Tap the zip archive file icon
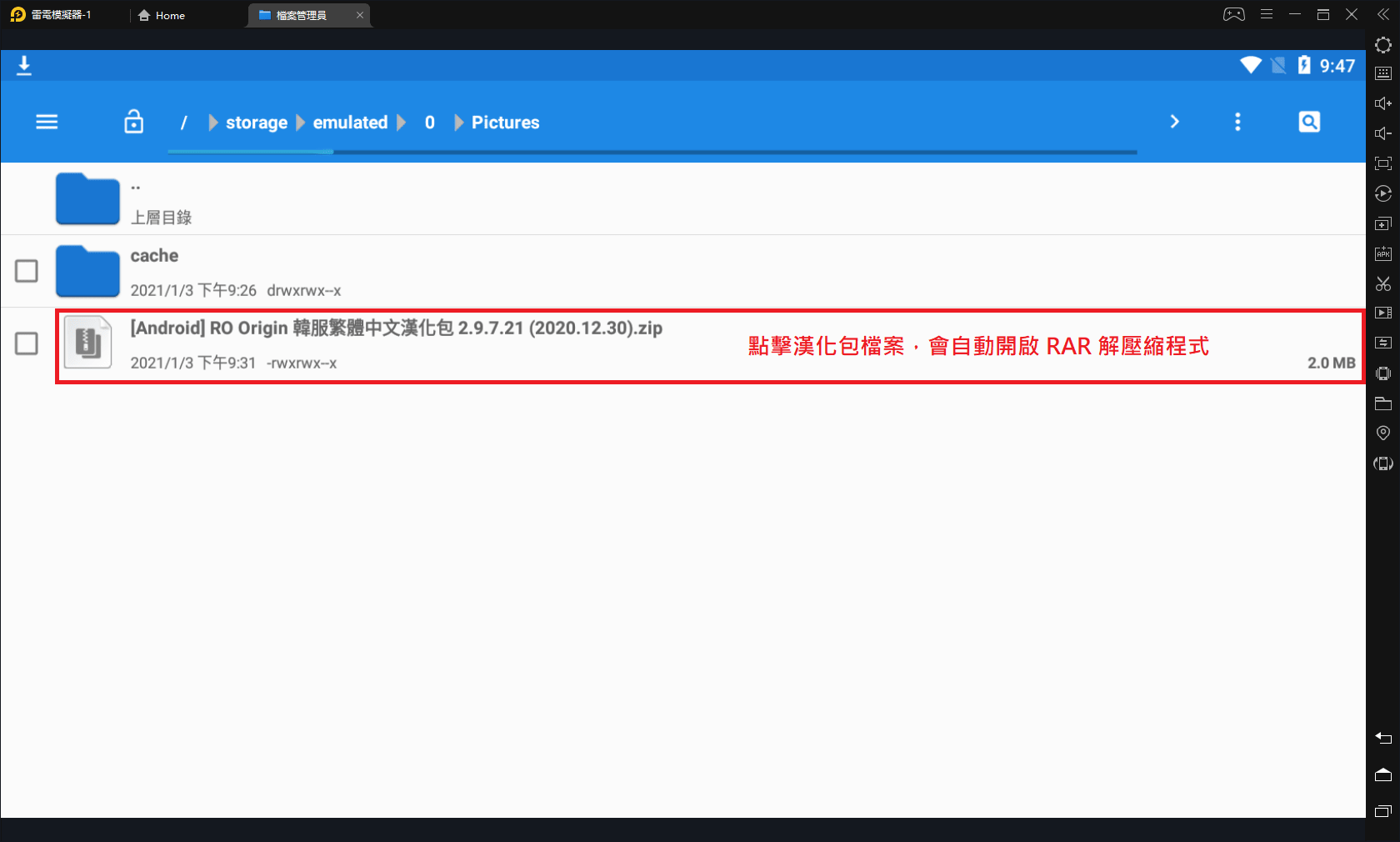Screen dimensions: 1400x842 (87, 343)
